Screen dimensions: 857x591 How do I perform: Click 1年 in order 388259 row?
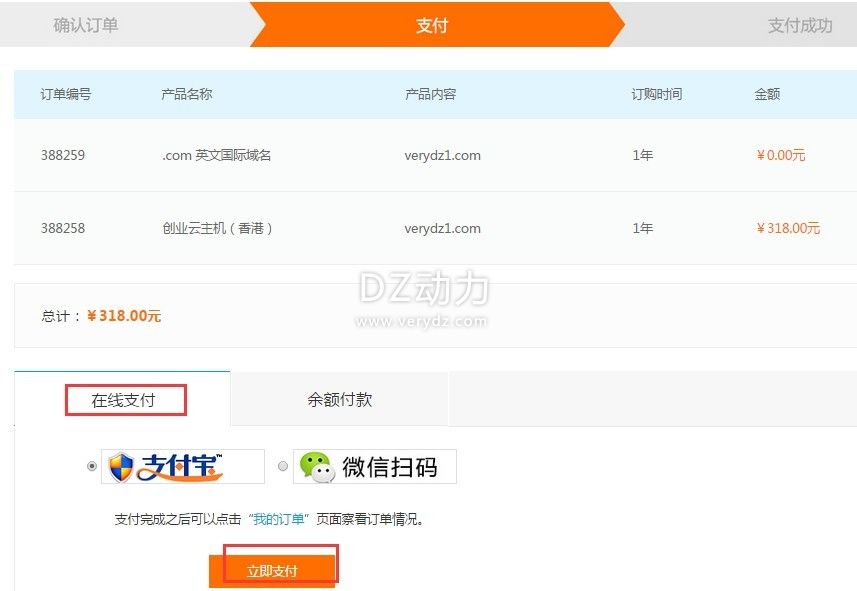tap(643, 155)
